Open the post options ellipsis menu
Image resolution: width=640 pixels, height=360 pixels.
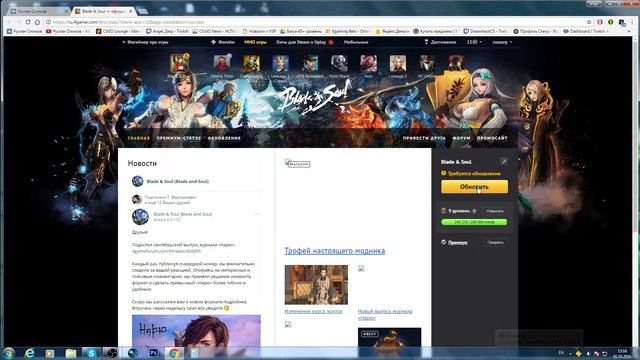pyautogui.click(x=257, y=214)
